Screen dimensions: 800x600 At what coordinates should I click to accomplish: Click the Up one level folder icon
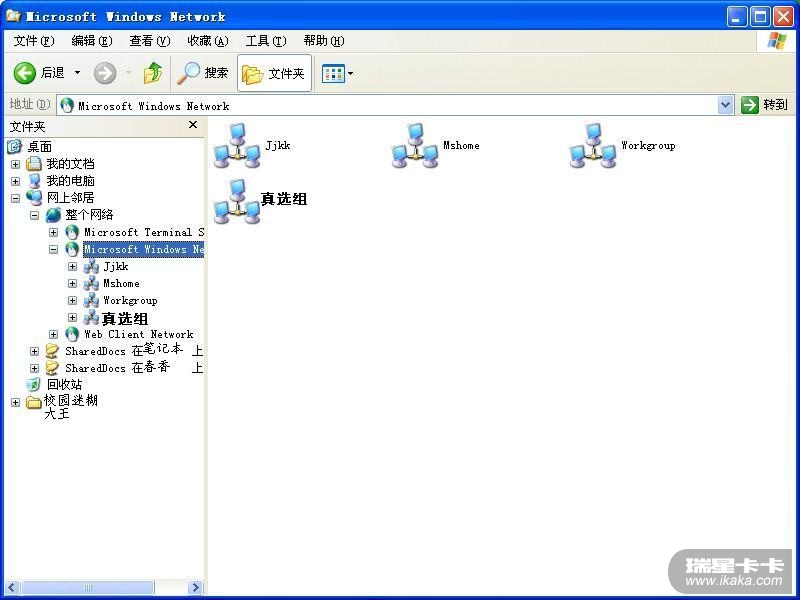(153, 73)
